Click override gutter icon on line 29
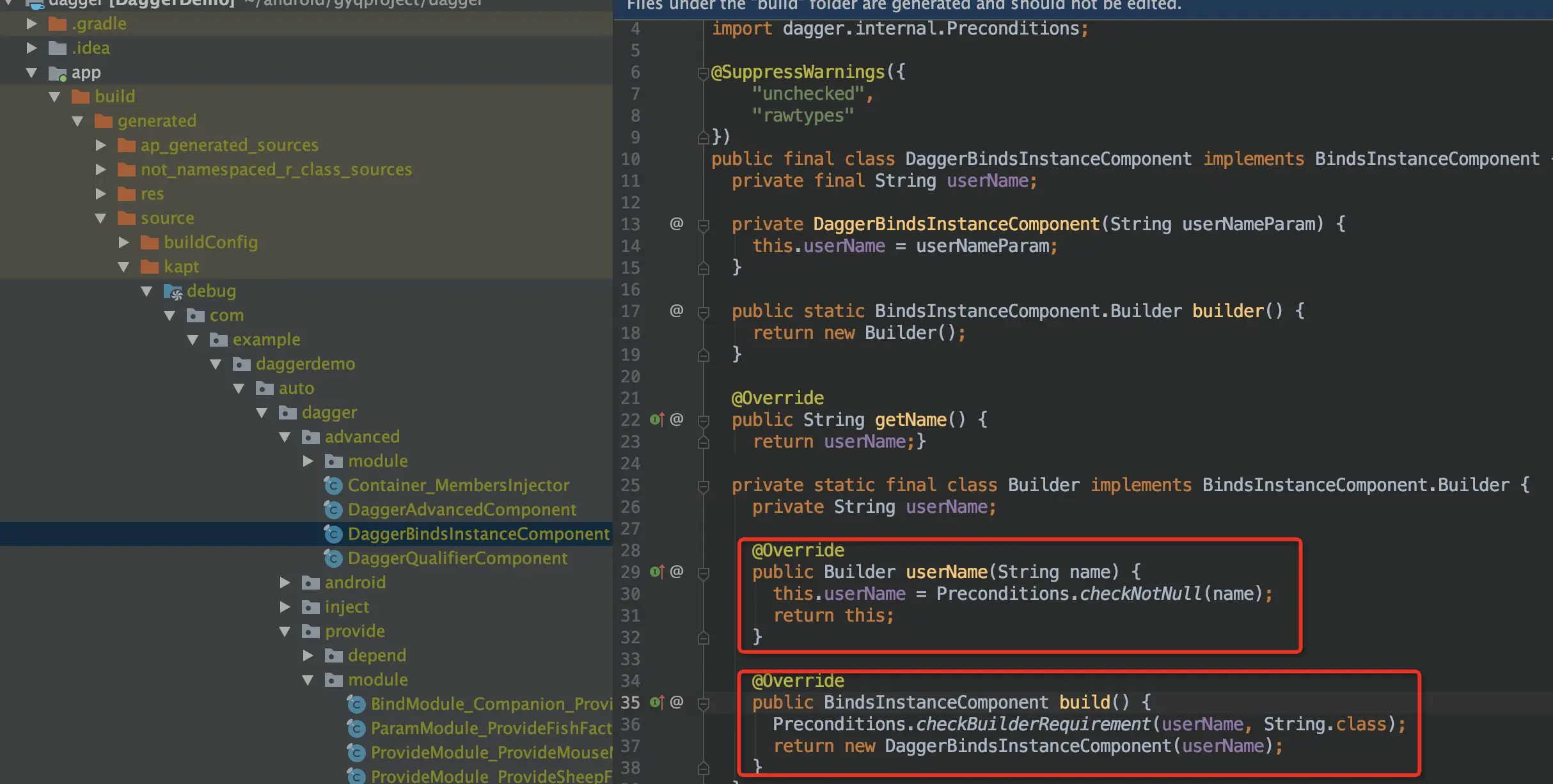Screen dimensions: 1553x784 click(x=657, y=572)
